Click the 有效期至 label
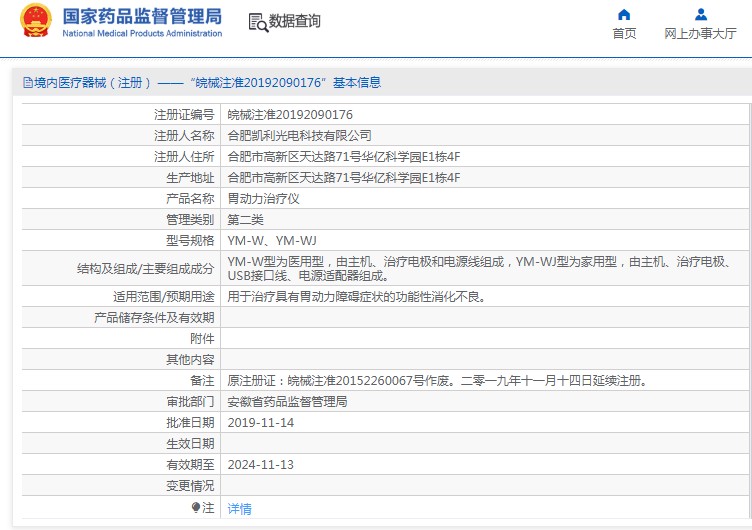Image resolution: width=752 pixels, height=530 pixels. [190, 465]
